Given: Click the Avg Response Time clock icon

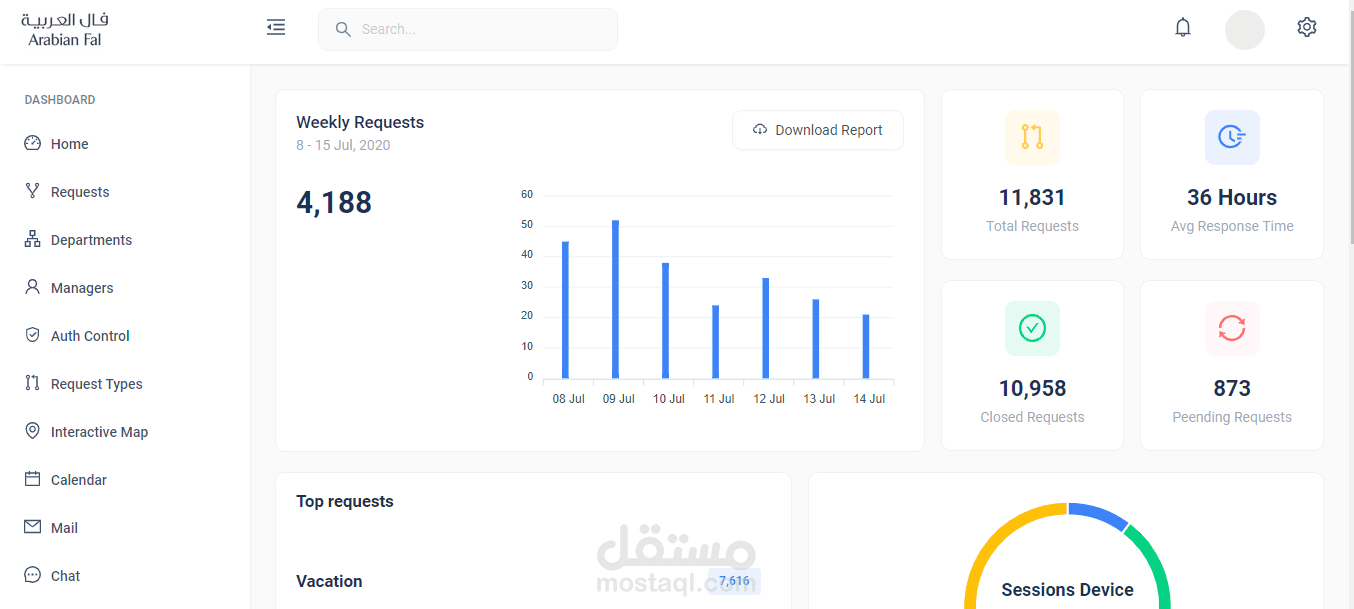Looking at the screenshot, I should 1232,137.
